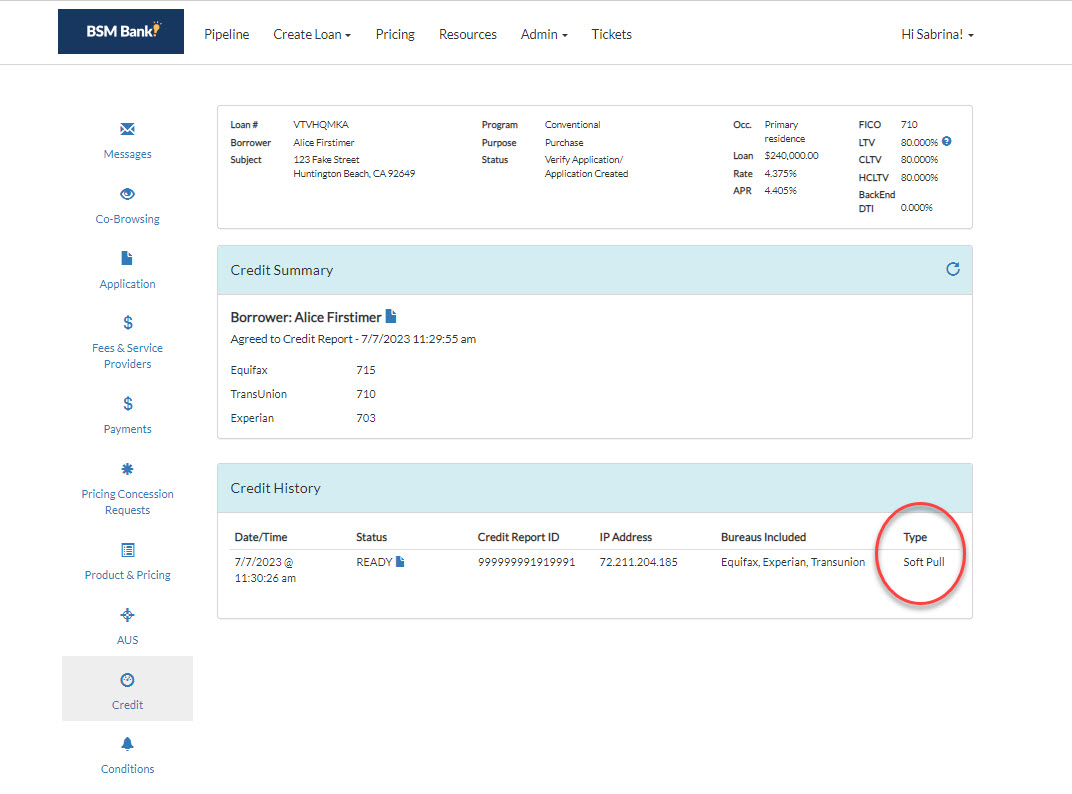
Task: Go to the Pipeline menu item
Action: coord(226,34)
